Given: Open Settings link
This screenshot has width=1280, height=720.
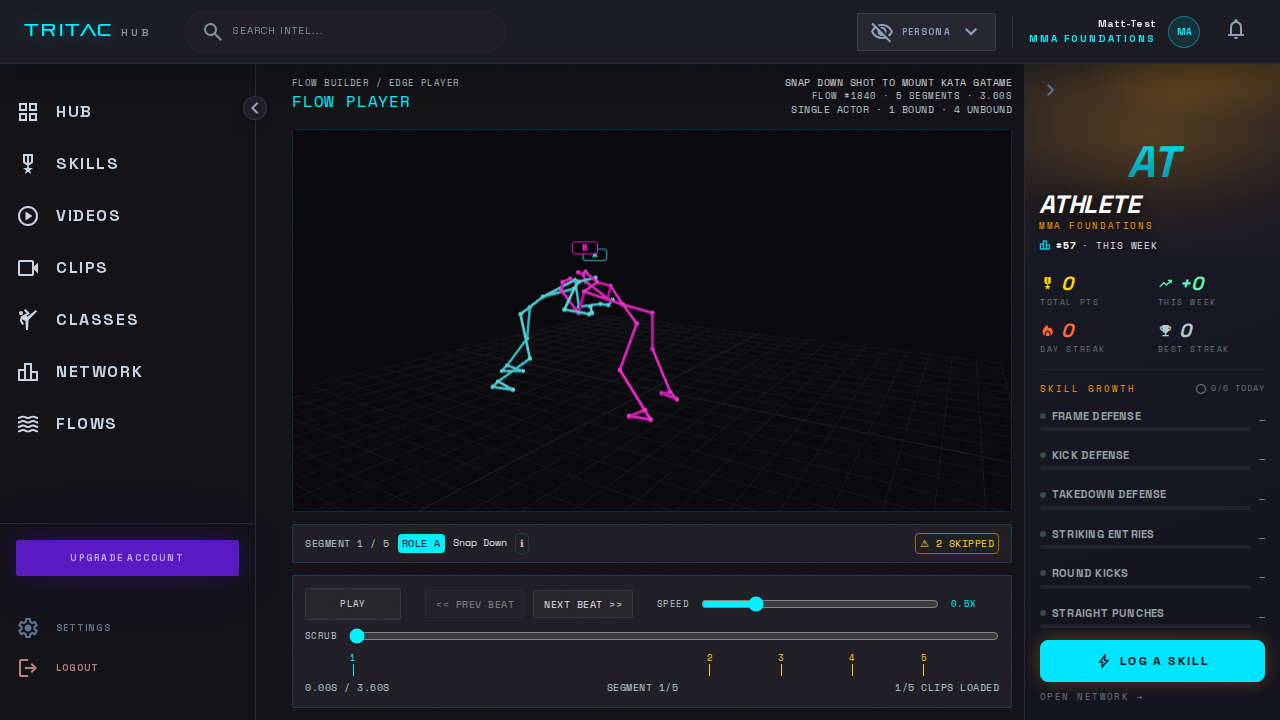Looking at the screenshot, I should [84, 628].
